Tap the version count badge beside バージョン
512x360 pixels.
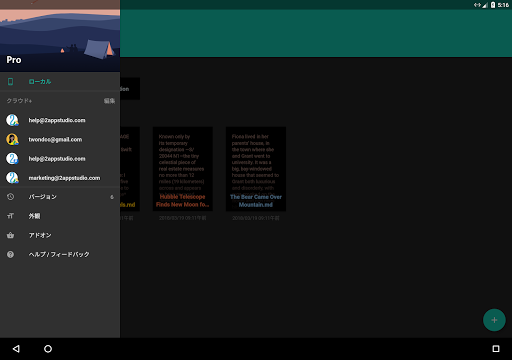point(112,197)
